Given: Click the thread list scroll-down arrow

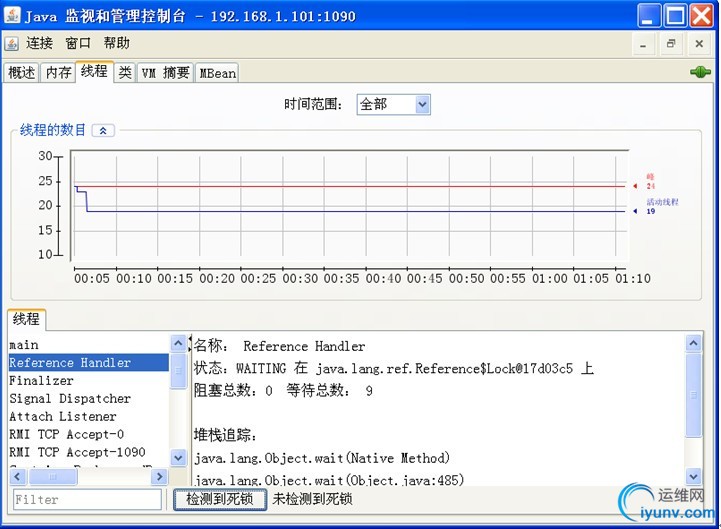Looking at the screenshot, I should click(x=178, y=458).
